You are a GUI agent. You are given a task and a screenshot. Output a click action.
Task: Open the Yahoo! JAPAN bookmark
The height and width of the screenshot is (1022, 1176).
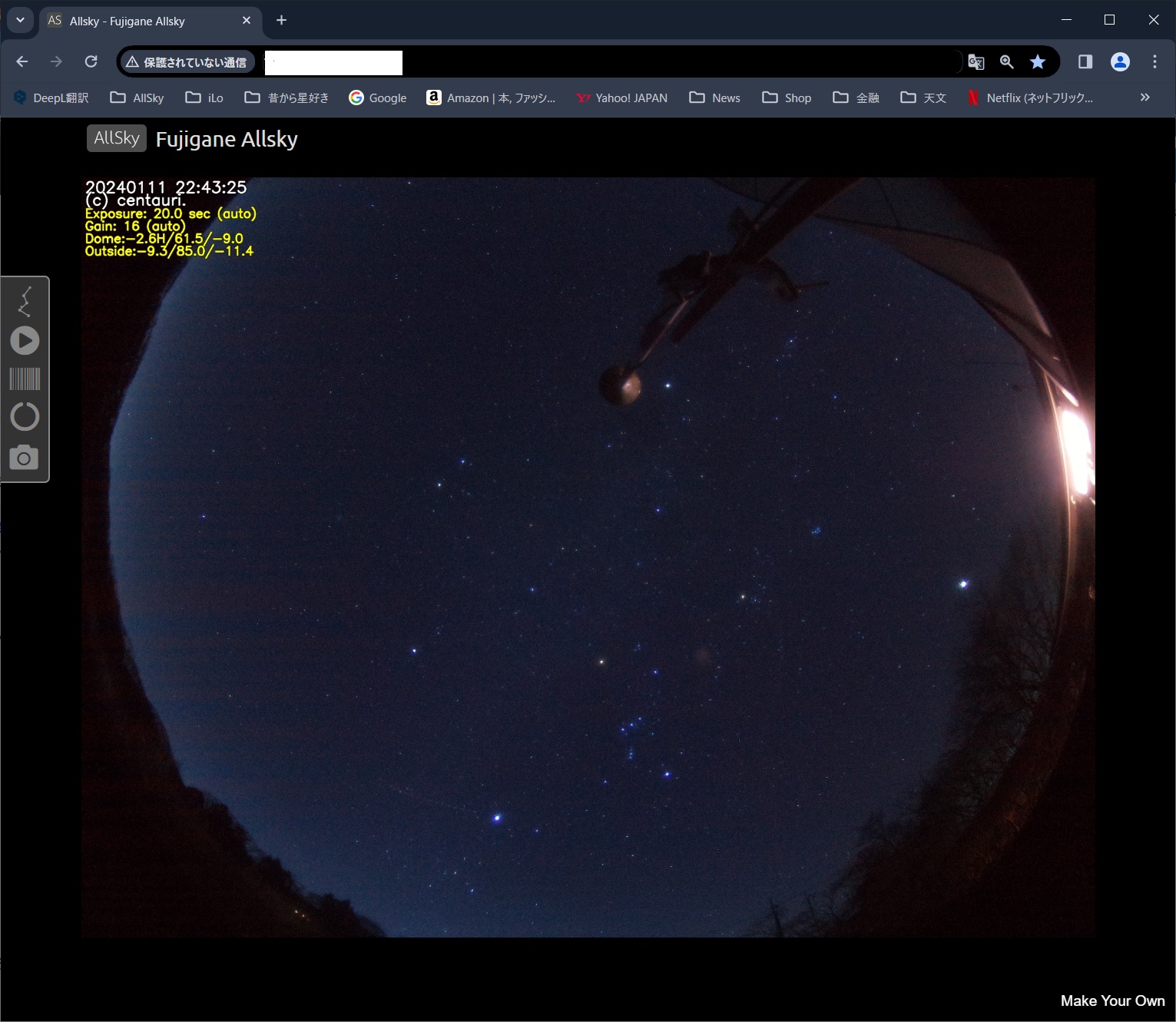(x=621, y=98)
